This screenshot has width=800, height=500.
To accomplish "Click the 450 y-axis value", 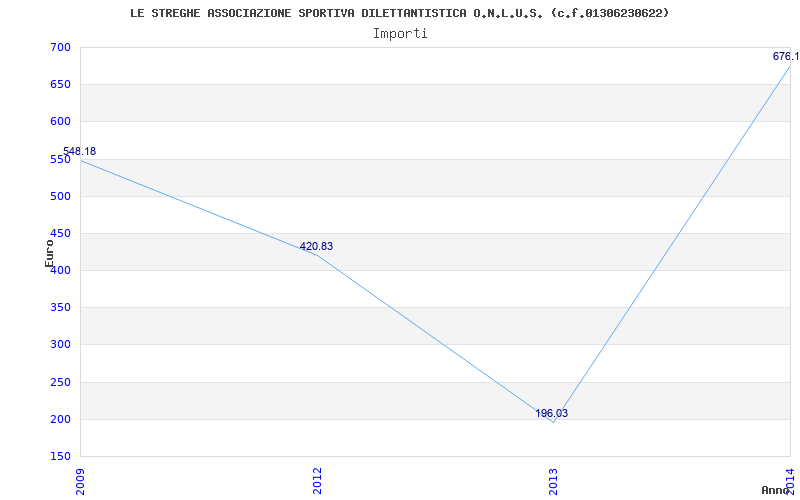I will [x=60, y=234].
